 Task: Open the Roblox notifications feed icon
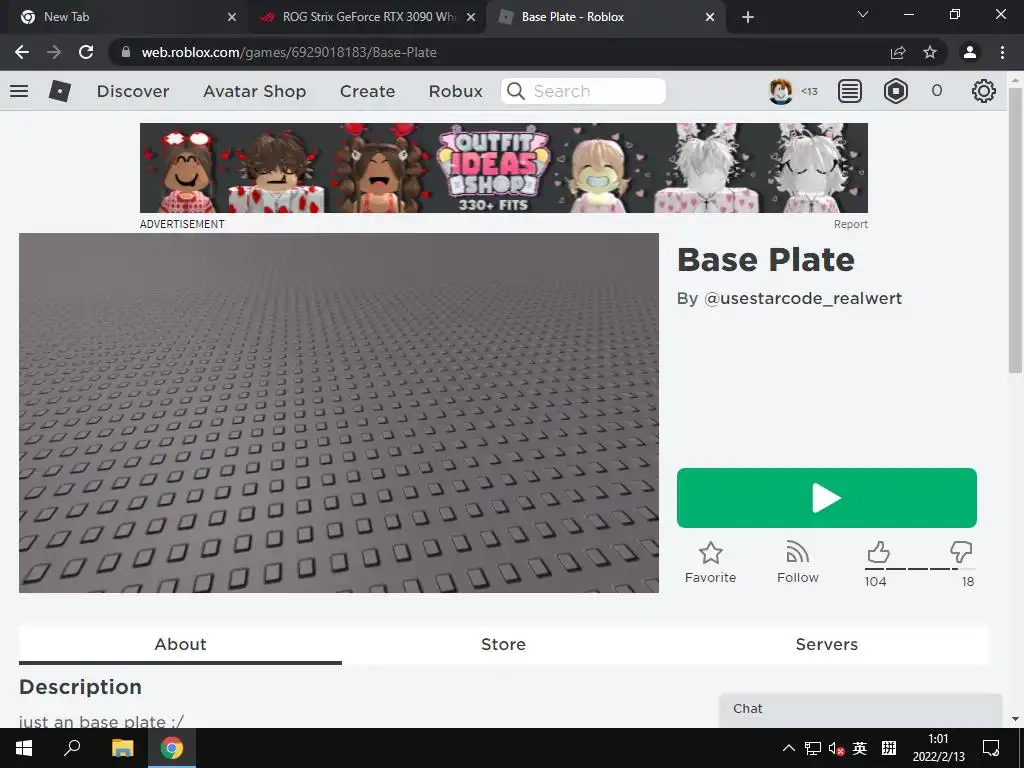(x=850, y=91)
